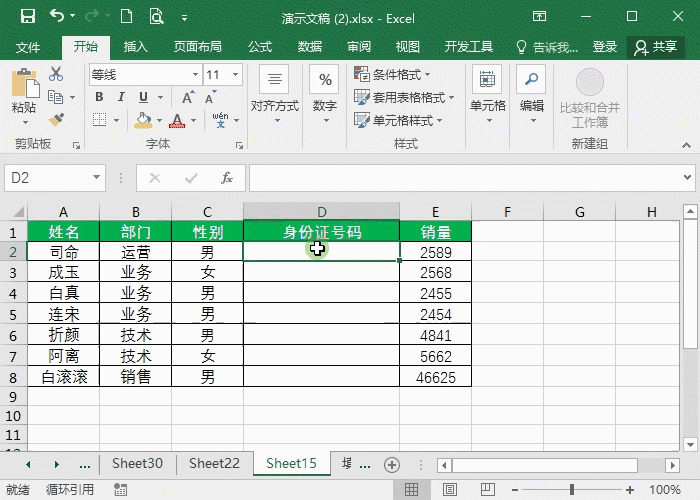Toggle italic formatting

point(121,97)
